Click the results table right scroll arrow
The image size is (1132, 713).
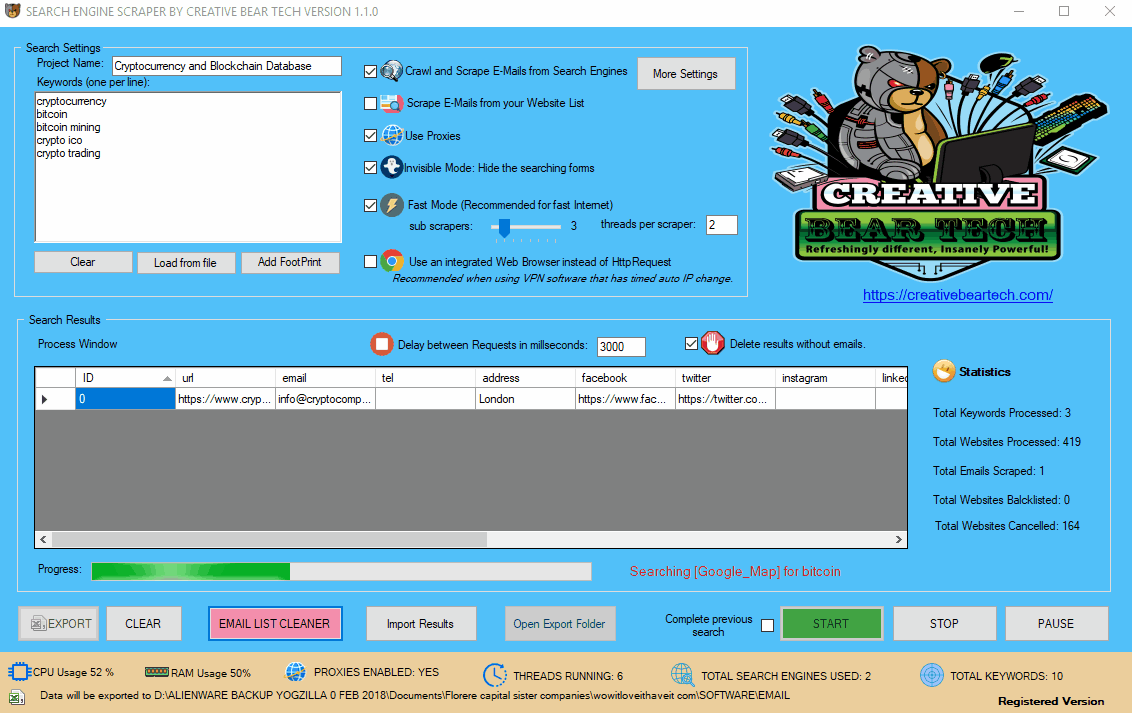[x=899, y=539]
